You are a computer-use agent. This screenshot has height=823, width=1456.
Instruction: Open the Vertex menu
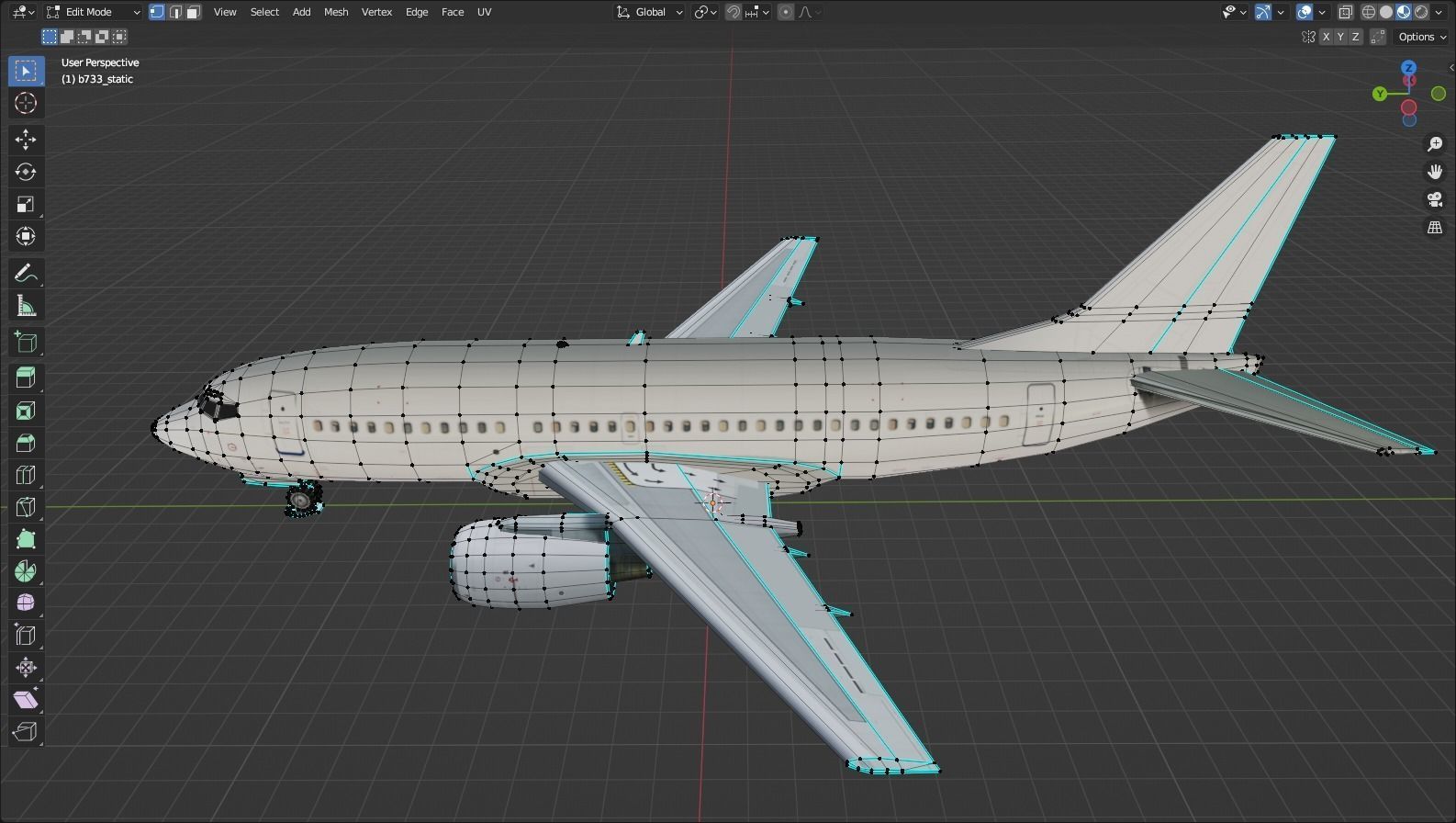point(376,12)
